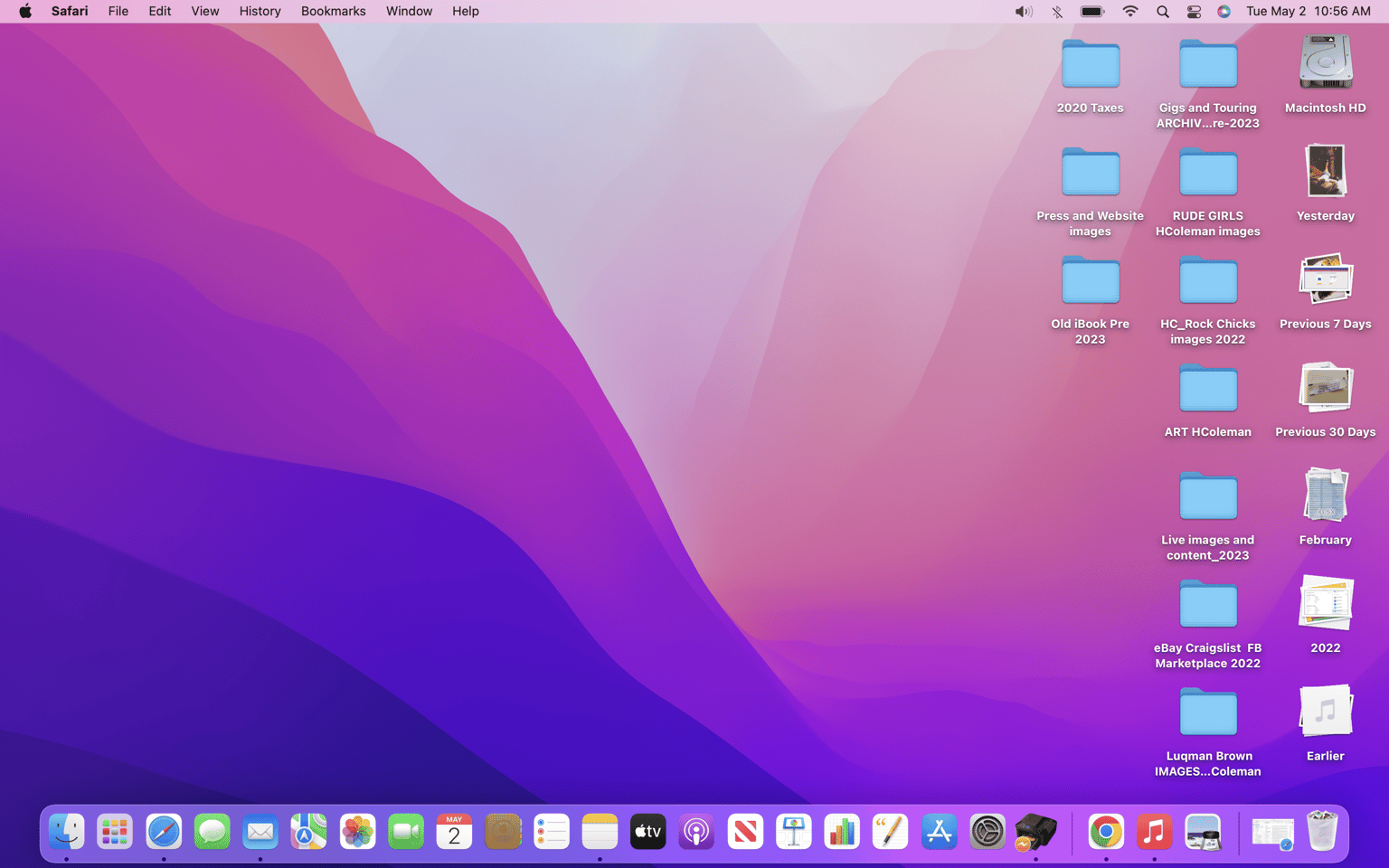
Task: Open Preview app in the Dock
Action: coord(1203,832)
